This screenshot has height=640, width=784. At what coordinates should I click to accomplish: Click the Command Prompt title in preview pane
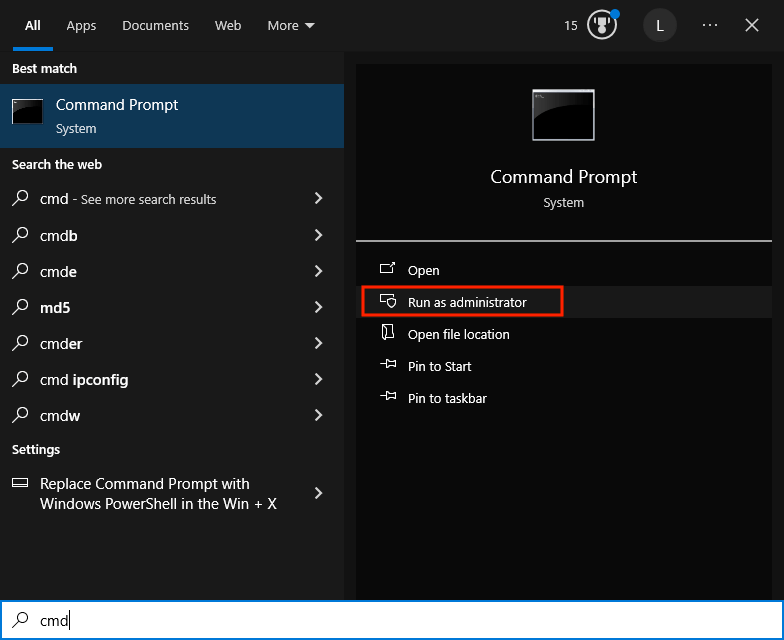tap(564, 177)
